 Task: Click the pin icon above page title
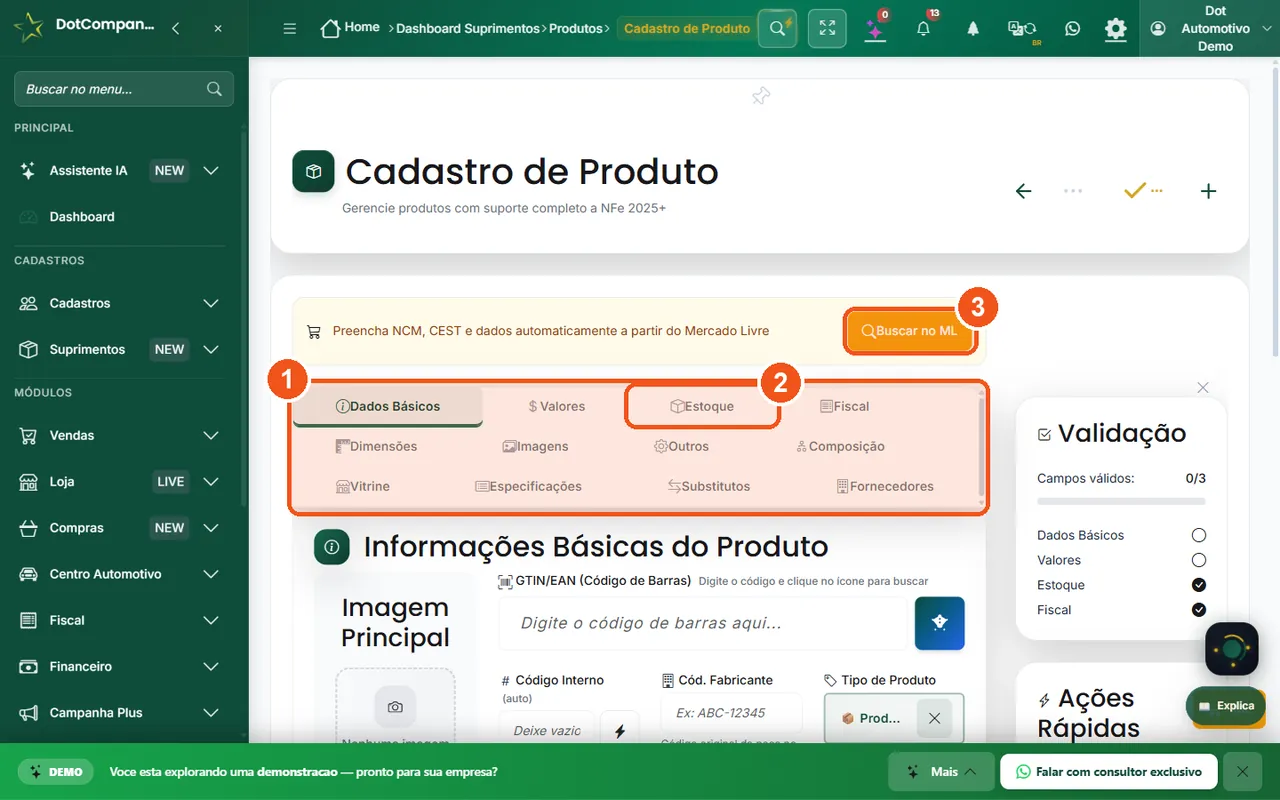(761, 96)
